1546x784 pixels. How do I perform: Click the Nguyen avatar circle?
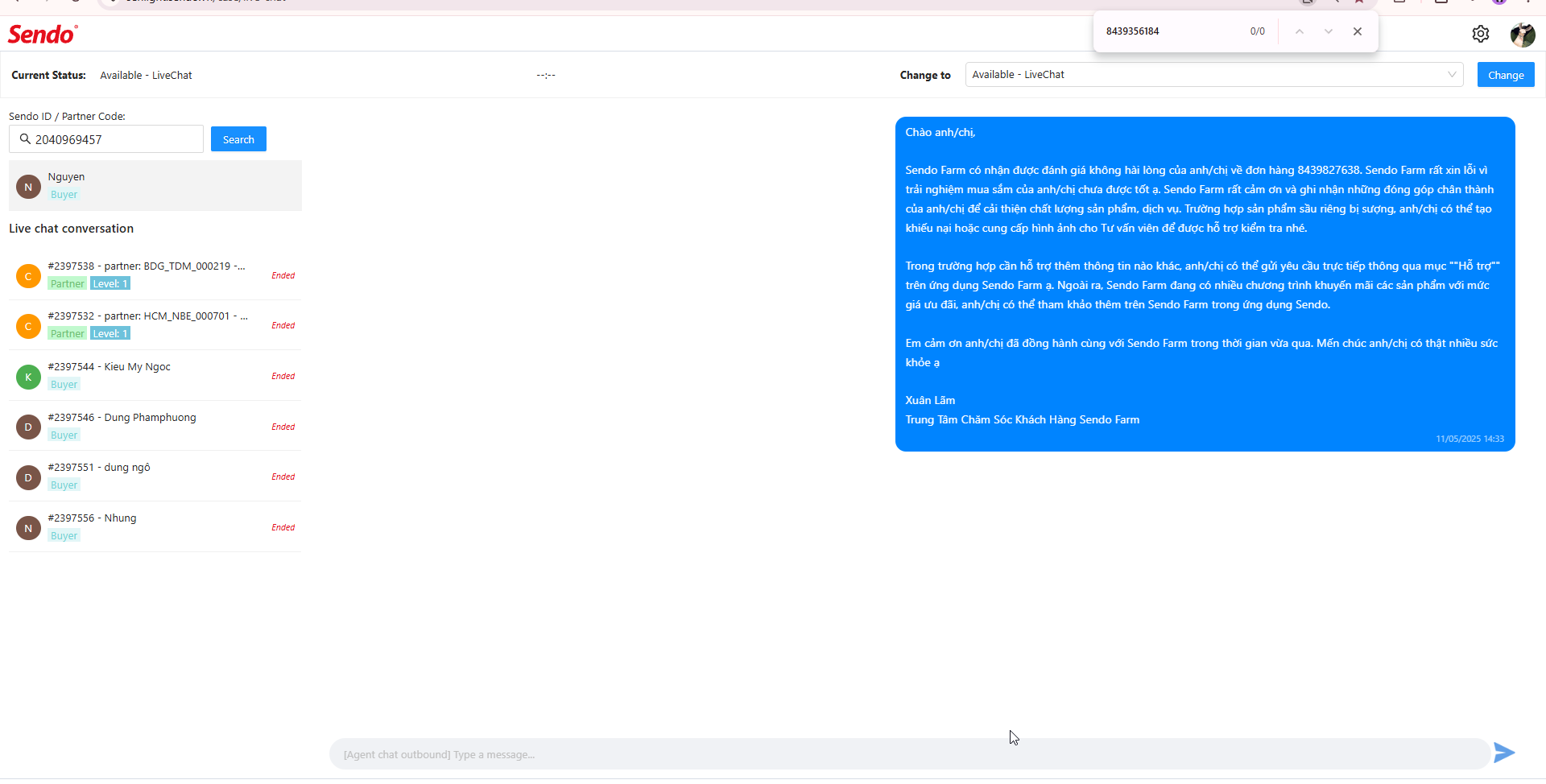28,187
